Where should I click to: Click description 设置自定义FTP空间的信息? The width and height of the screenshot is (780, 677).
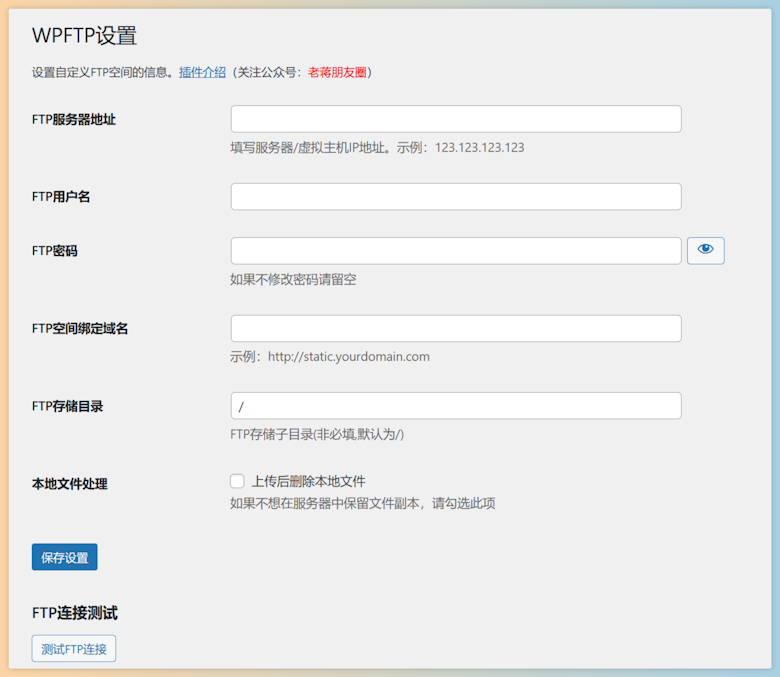[x=102, y=72]
